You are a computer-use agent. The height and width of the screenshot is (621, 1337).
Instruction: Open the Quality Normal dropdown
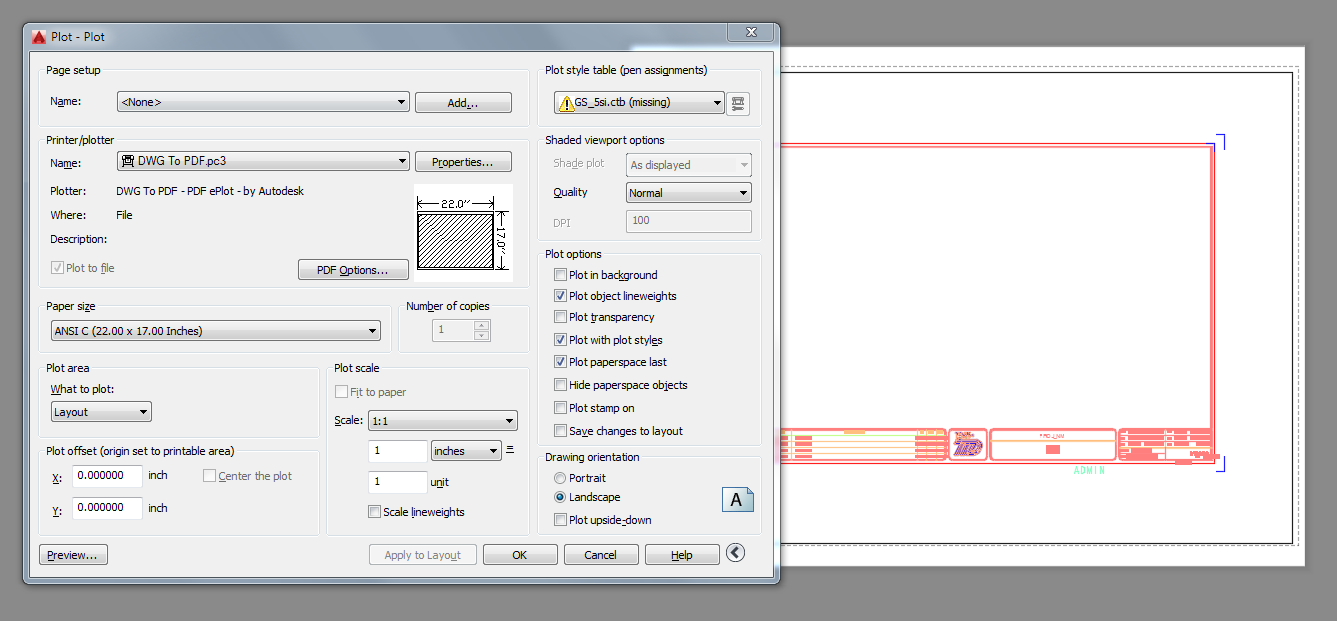[689, 193]
